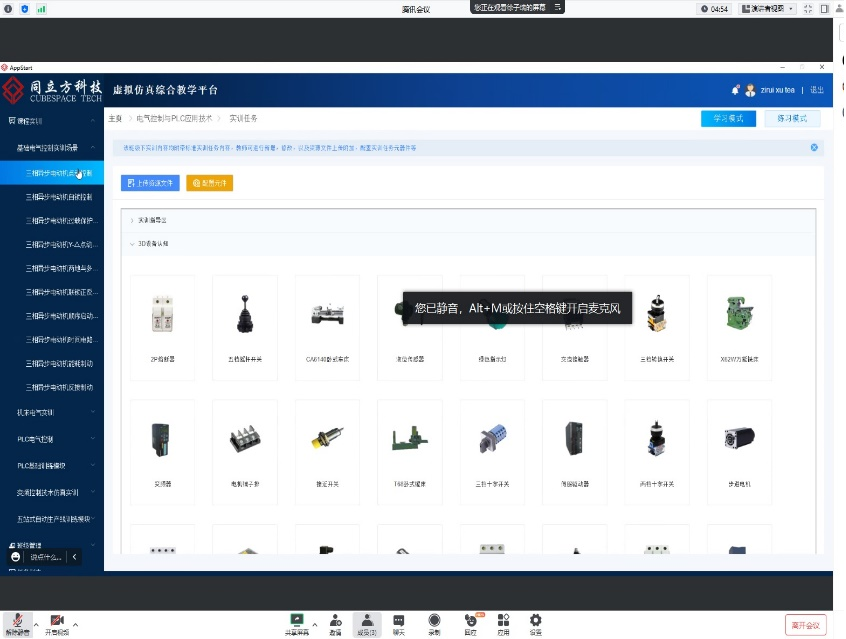This screenshot has width=846, height=639.
Task: Switch to 学习模式 learning mode tab
Action: click(x=728, y=118)
